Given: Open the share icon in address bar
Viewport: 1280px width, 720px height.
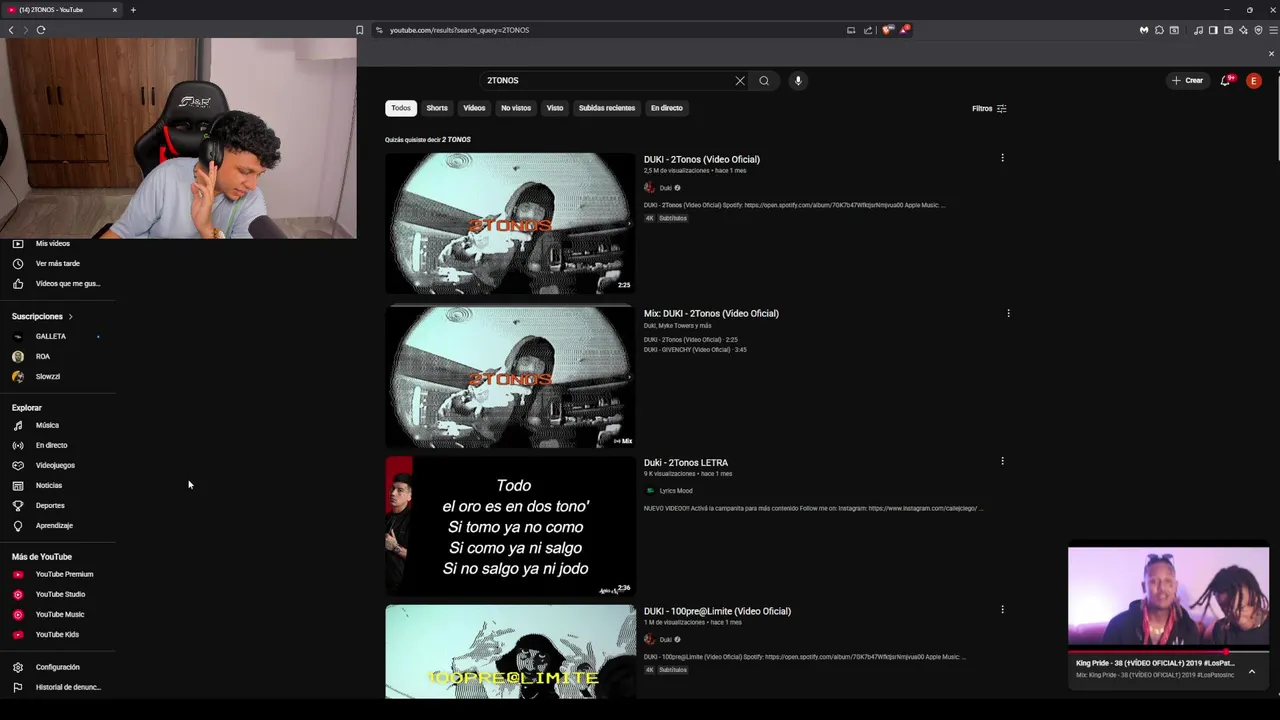Looking at the screenshot, I should pyautogui.click(x=868, y=30).
